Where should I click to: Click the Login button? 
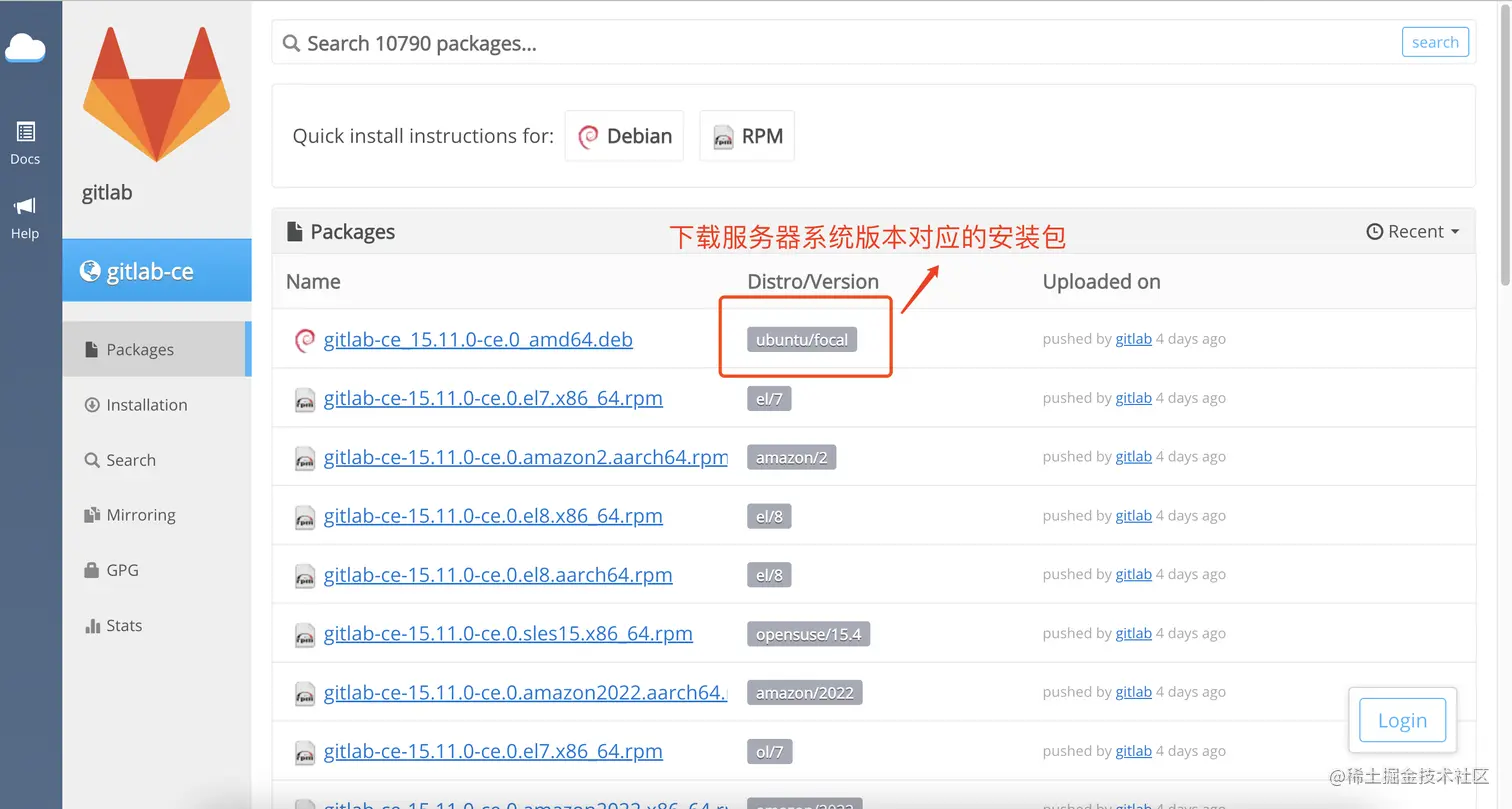1402,720
